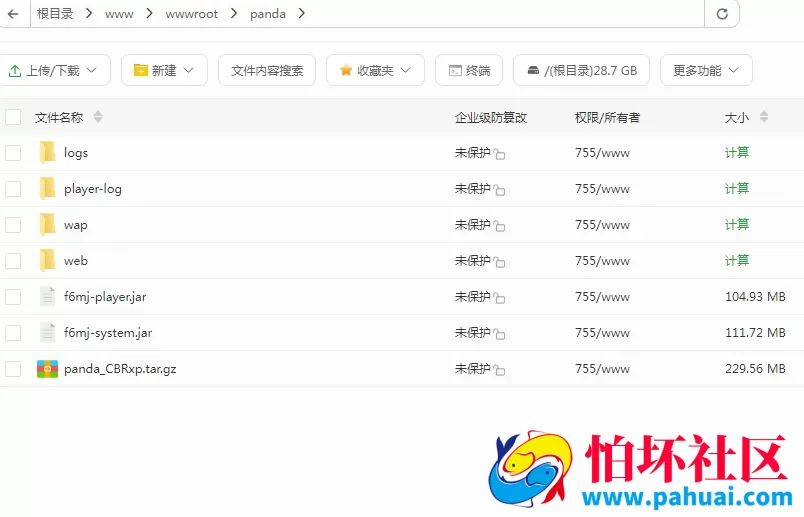Click the f6mj-system.jar file name

point(108,333)
